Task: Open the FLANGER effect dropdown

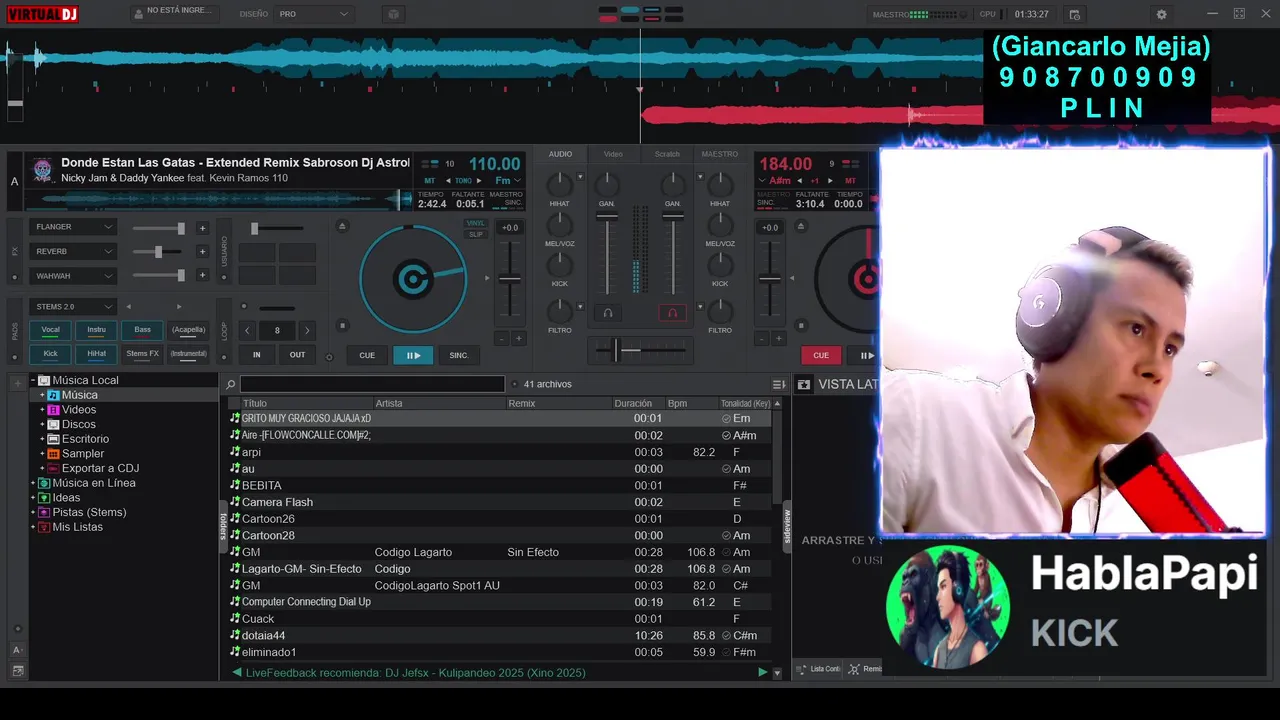Action: pyautogui.click(x=74, y=227)
